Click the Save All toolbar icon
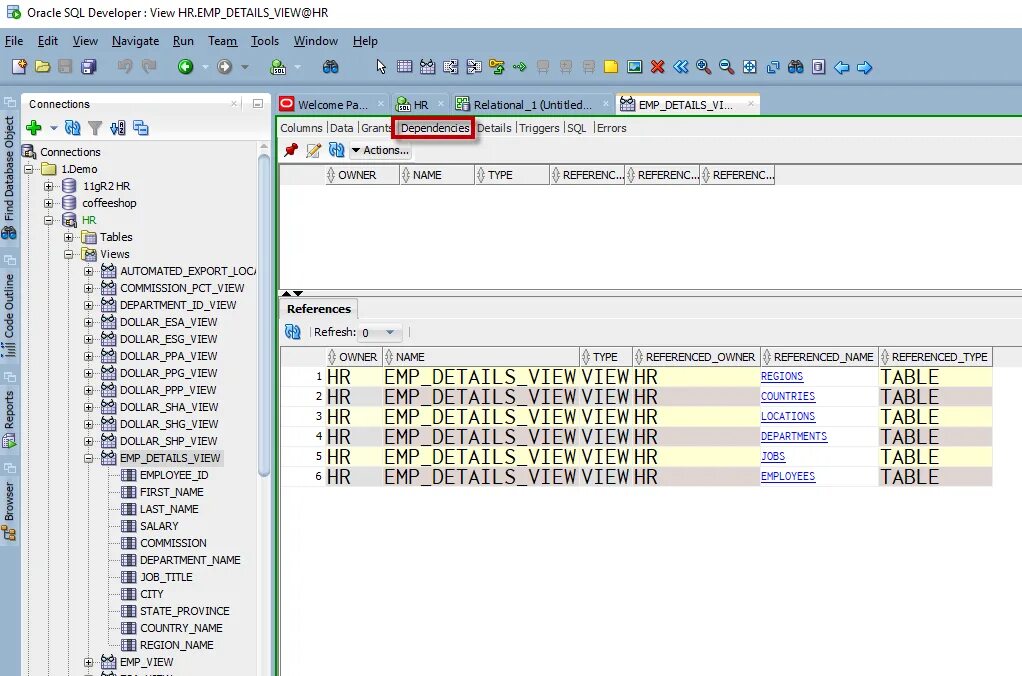The height and width of the screenshot is (676, 1022). [x=89, y=66]
